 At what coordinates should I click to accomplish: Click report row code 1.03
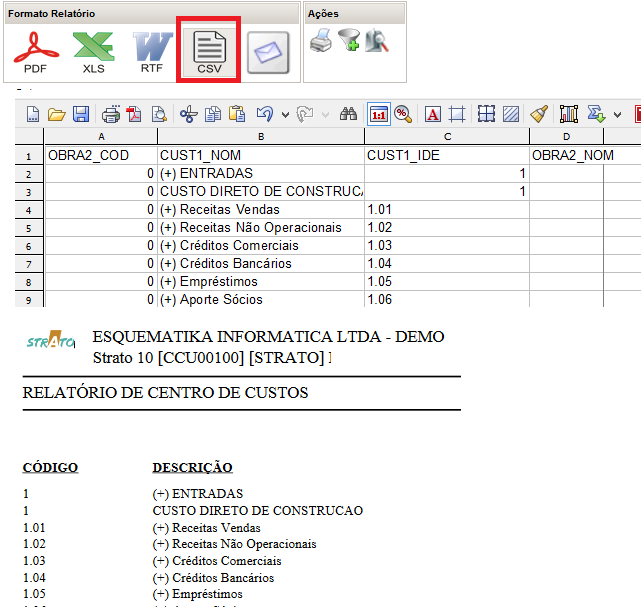pos(34,561)
